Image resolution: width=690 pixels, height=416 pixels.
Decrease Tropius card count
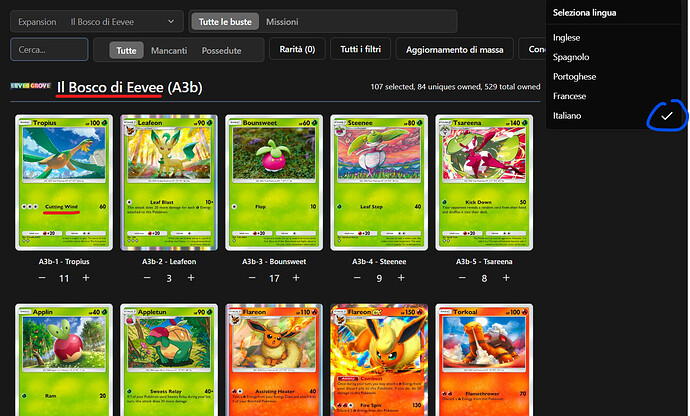click(x=42, y=278)
